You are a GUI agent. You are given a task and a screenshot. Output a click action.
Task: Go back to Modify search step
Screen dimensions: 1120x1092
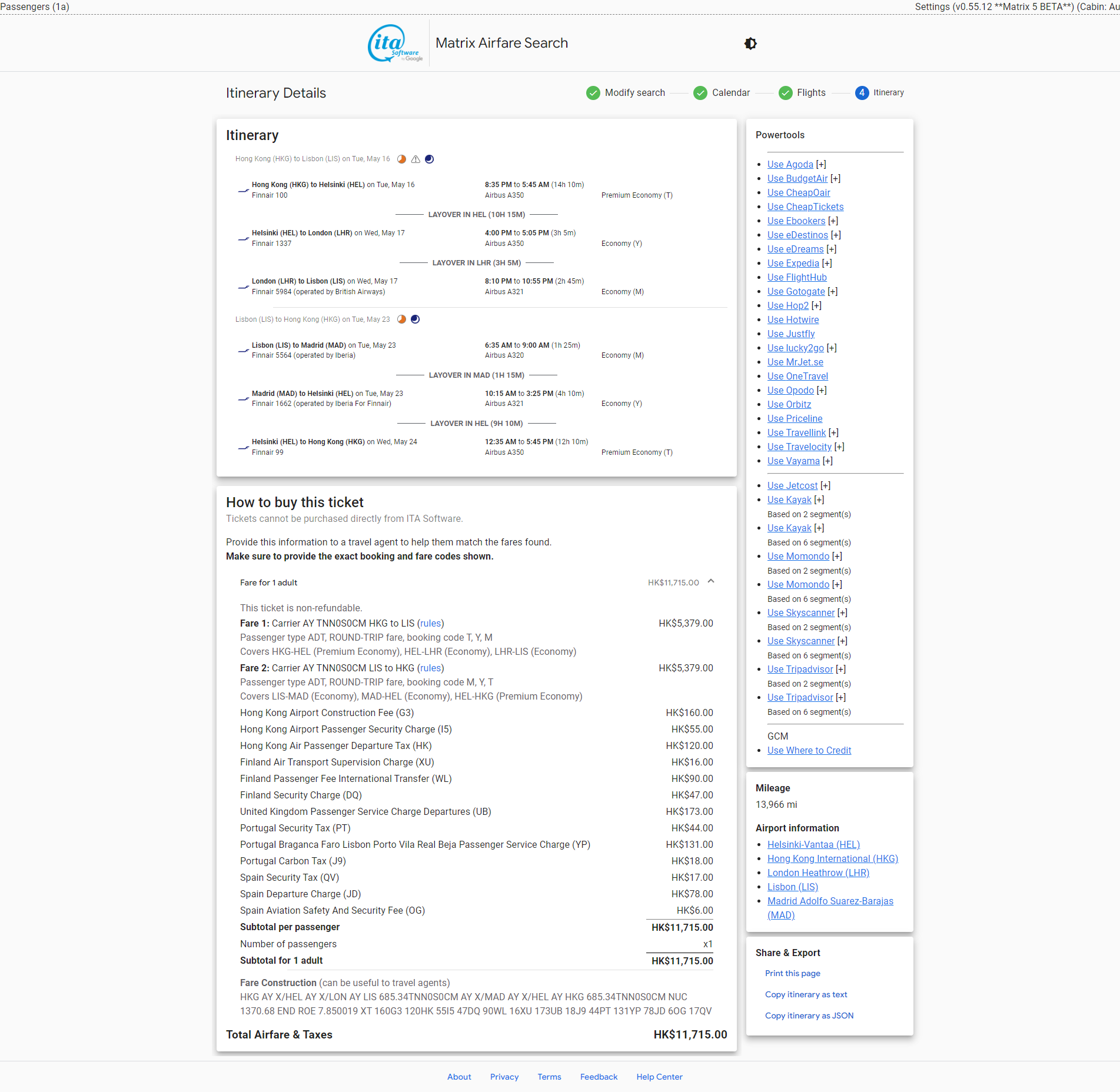pyautogui.click(x=634, y=93)
